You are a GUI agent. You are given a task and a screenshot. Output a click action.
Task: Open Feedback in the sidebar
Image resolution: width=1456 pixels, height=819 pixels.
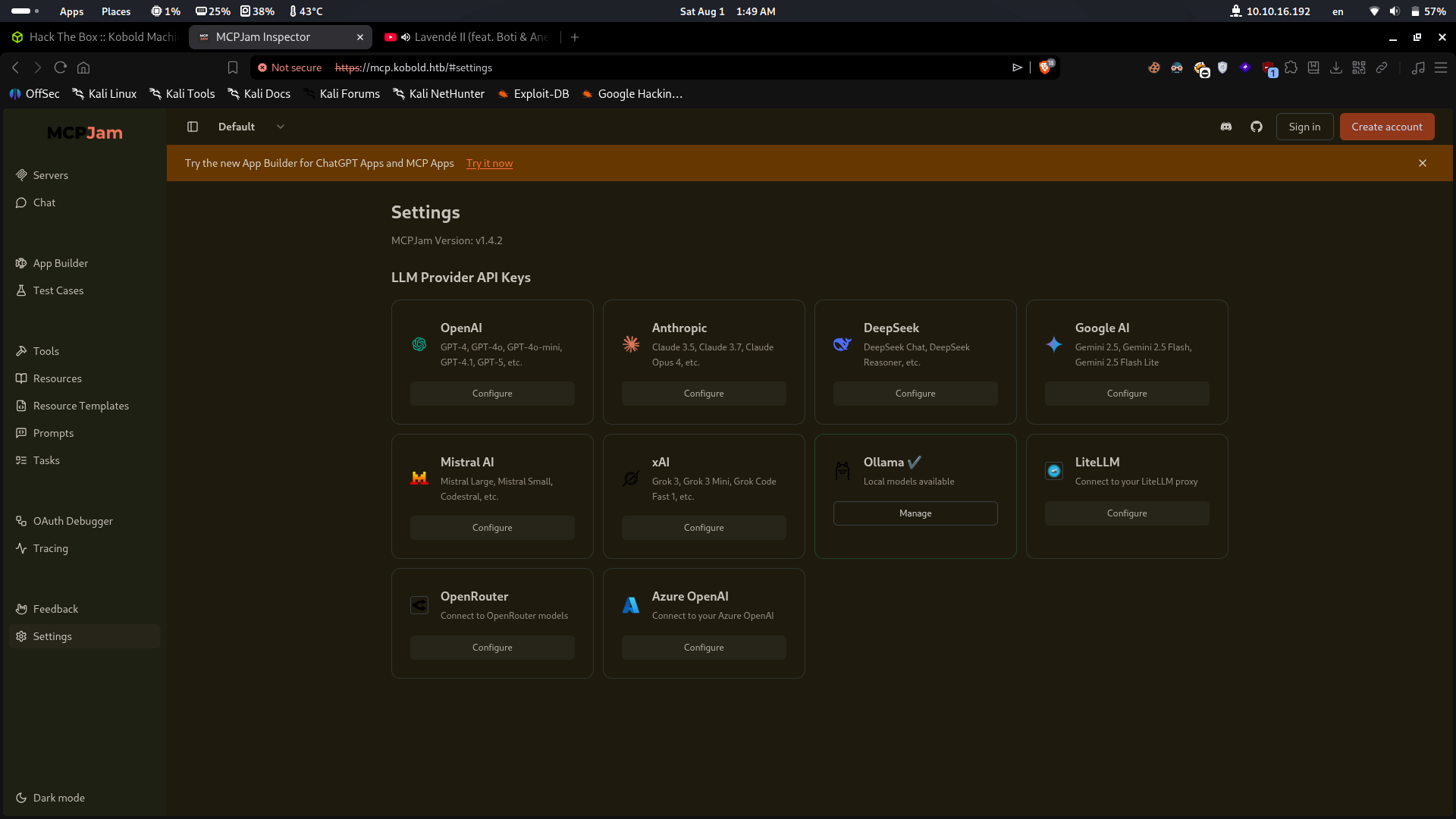85,609
